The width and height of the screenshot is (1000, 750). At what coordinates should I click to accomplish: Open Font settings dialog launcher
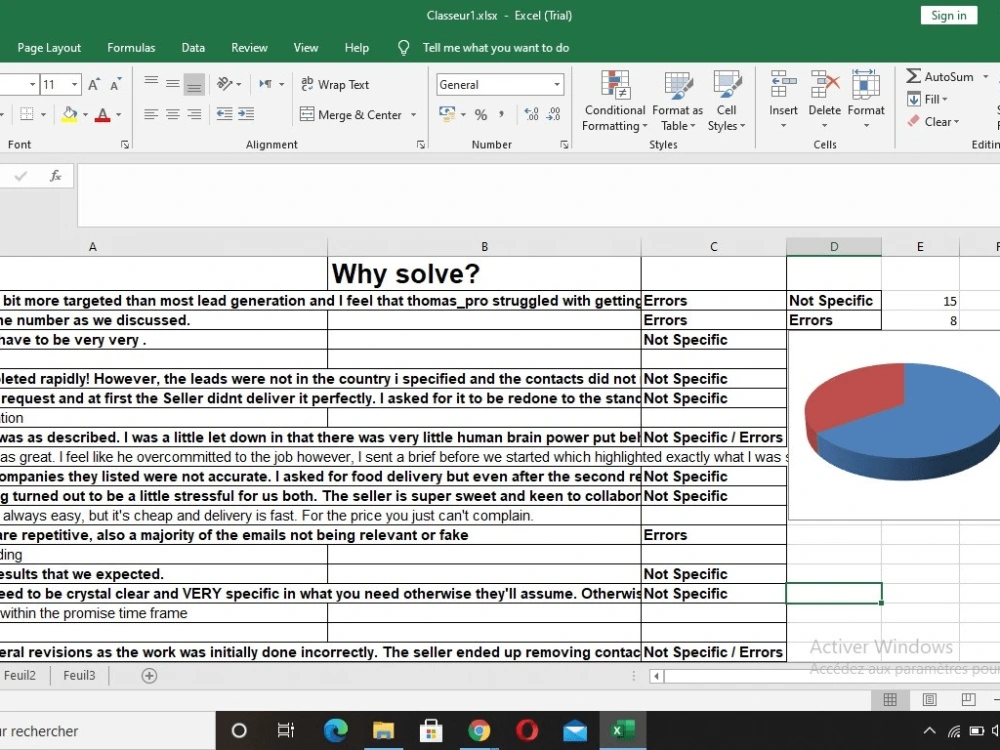point(125,145)
